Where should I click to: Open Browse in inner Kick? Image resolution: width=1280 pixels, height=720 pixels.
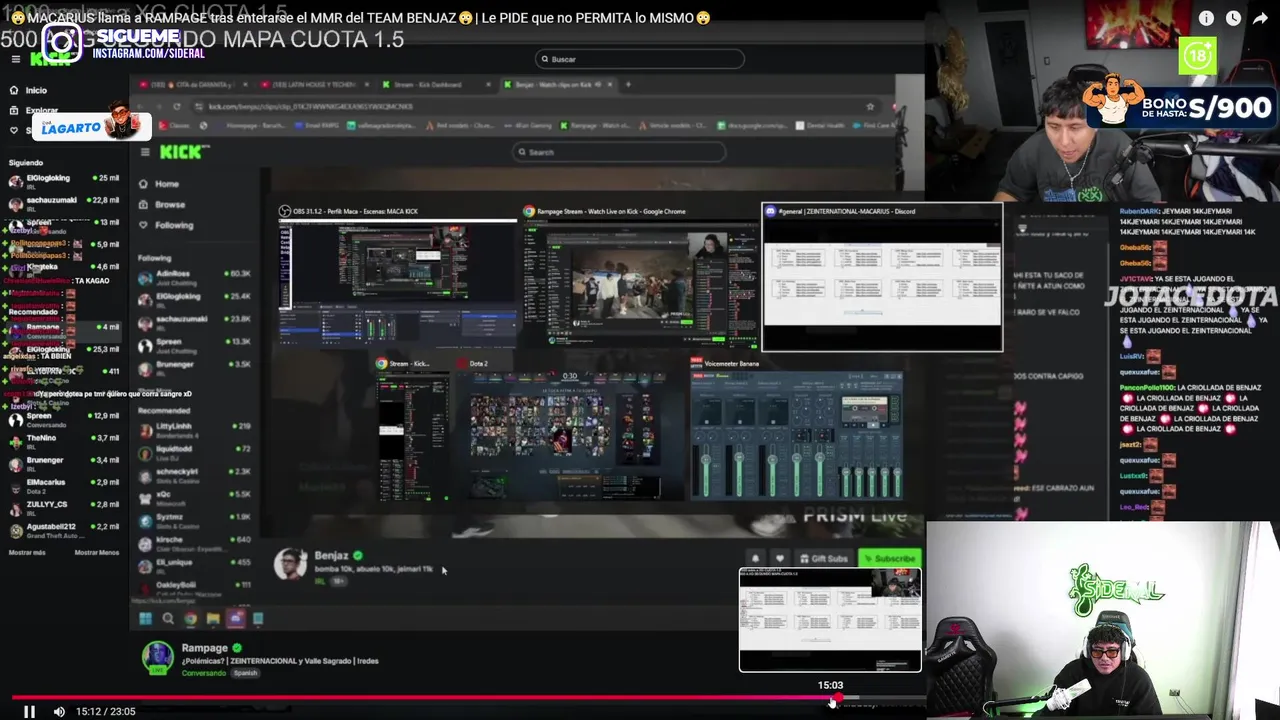tap(163, 204)
